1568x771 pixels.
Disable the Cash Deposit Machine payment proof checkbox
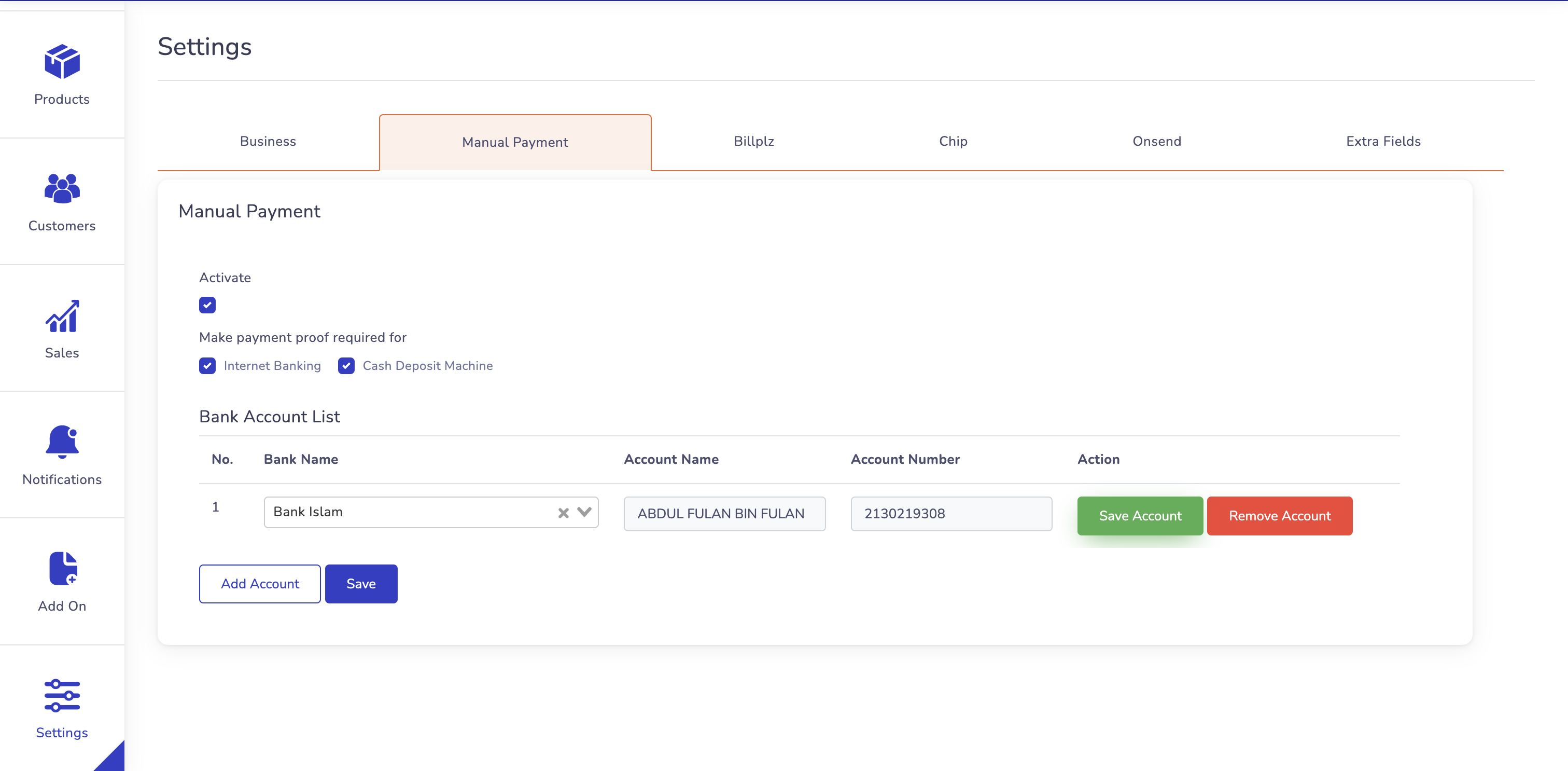click(x=347, y=366)
